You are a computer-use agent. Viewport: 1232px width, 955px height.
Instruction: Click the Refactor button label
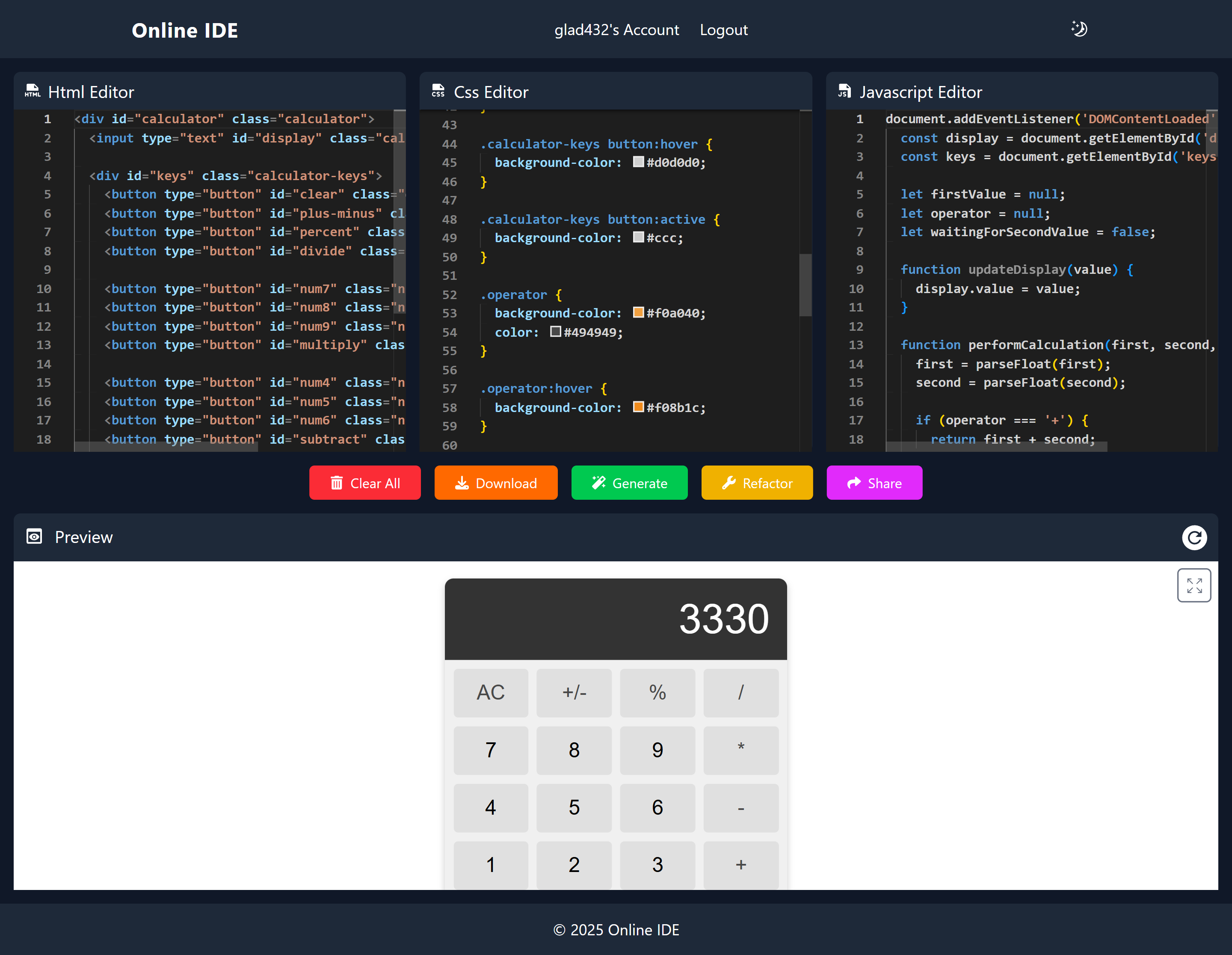click(x=768, y=483)
